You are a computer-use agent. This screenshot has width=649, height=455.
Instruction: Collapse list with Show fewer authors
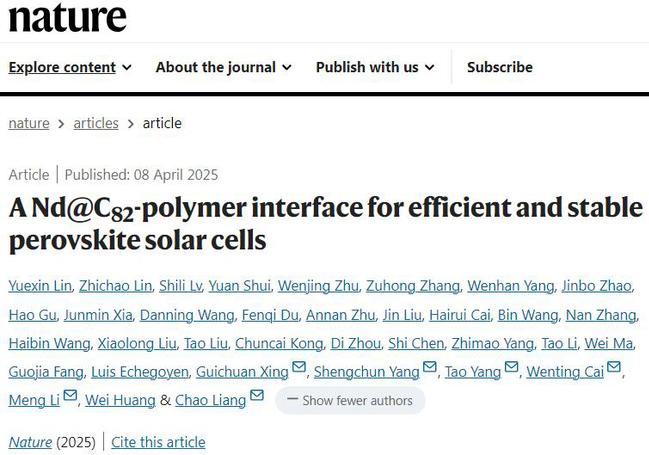point(350,400)
